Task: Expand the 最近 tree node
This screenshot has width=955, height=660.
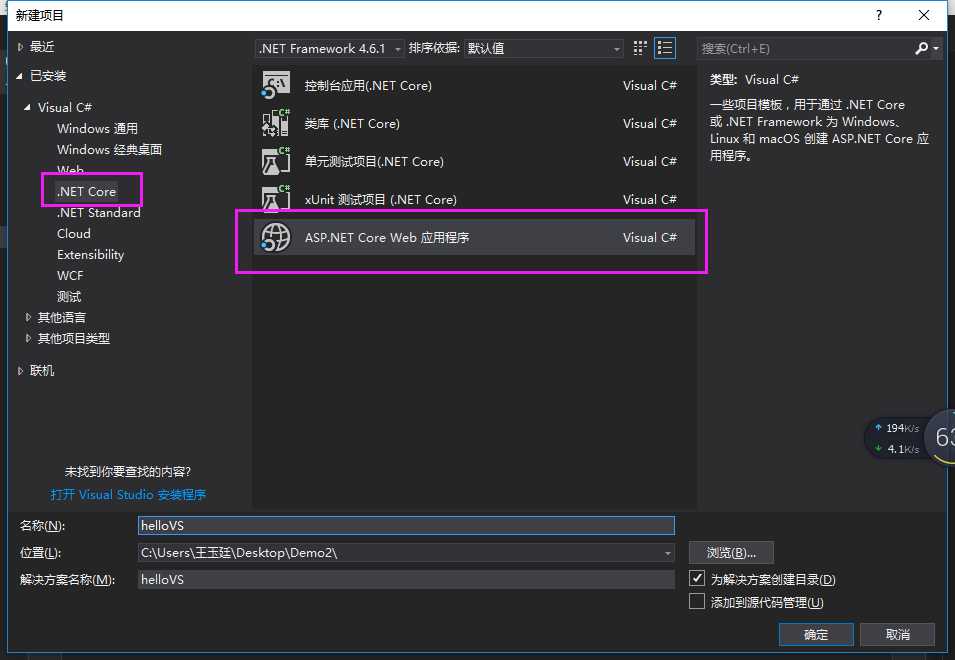Action: [x=20, y=47]
